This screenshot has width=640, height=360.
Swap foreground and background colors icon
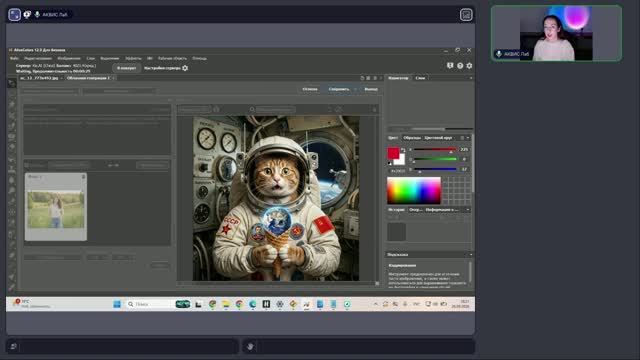(x=403, y=150)
